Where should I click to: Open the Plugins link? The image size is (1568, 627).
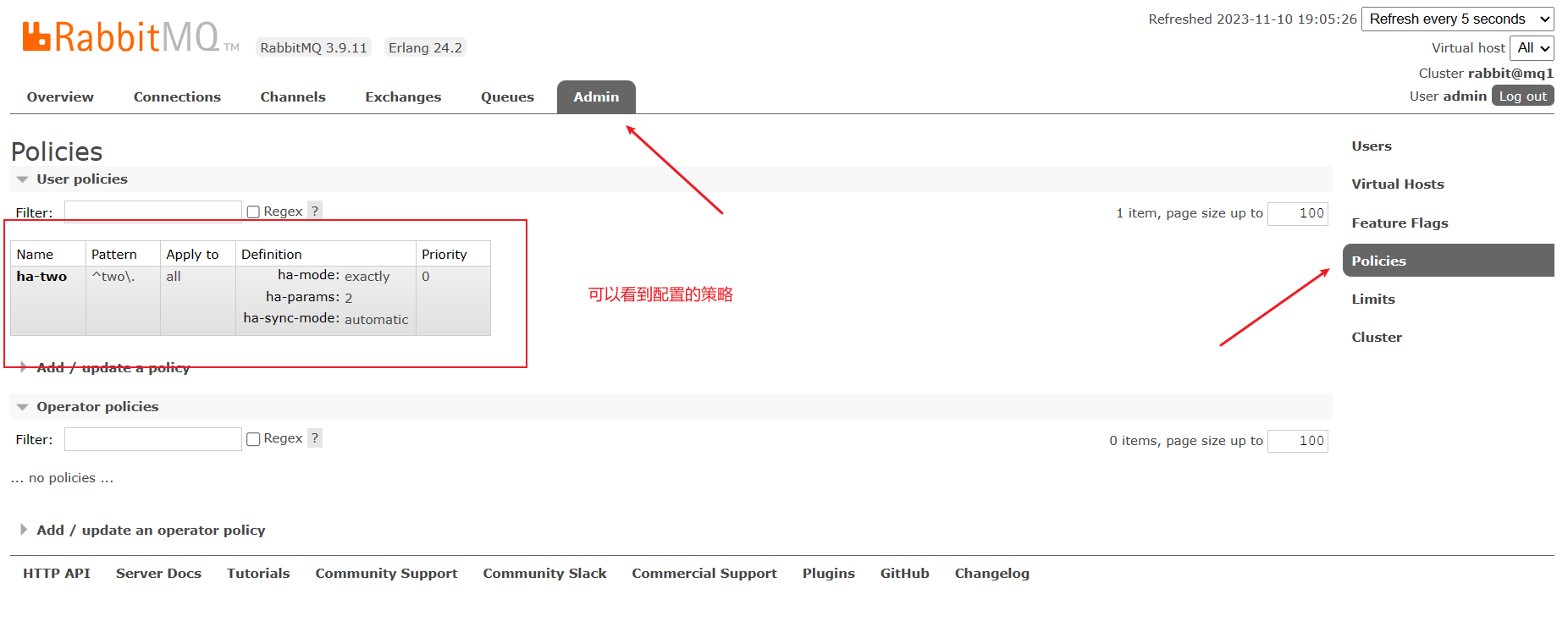coord(829,573)
